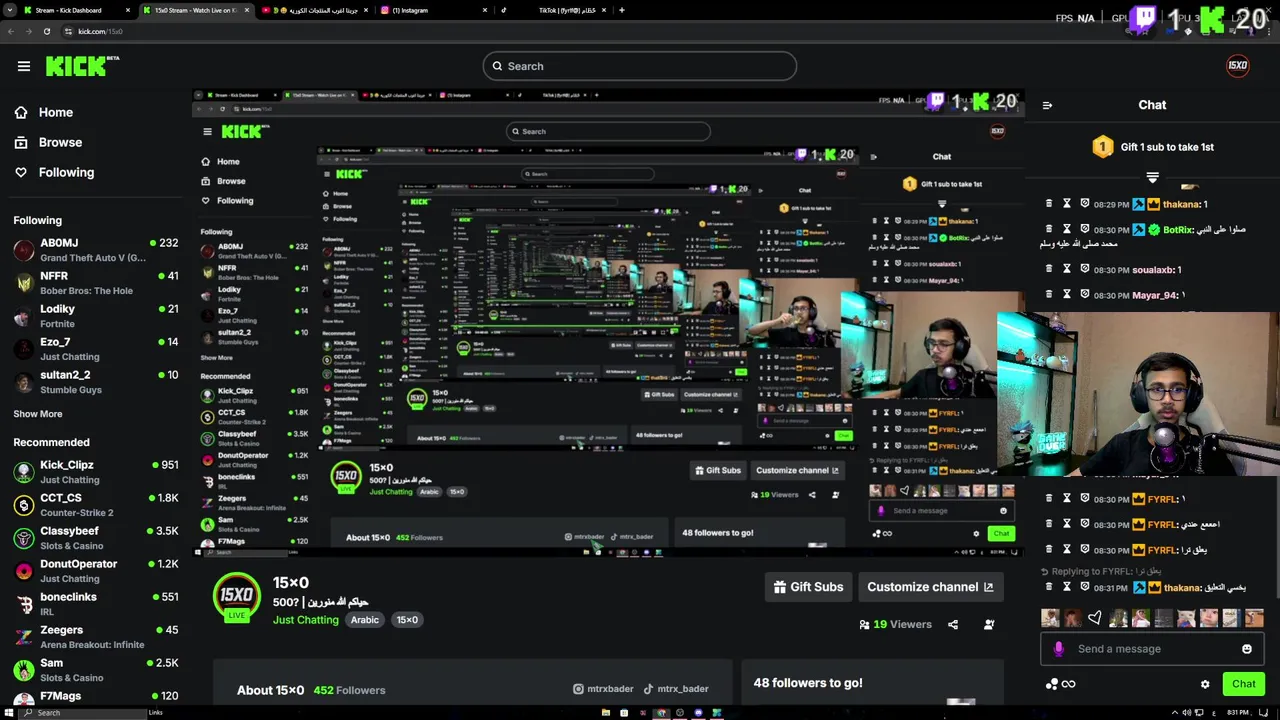Collapse the chat panel with arrow icon
The image size is (1280, 720).
1047,105
